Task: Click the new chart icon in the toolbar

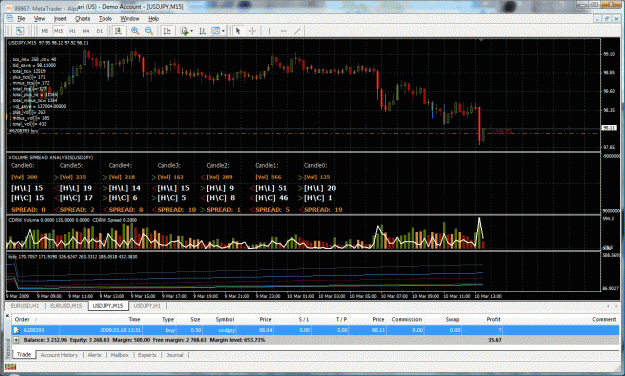Action: 20,31
